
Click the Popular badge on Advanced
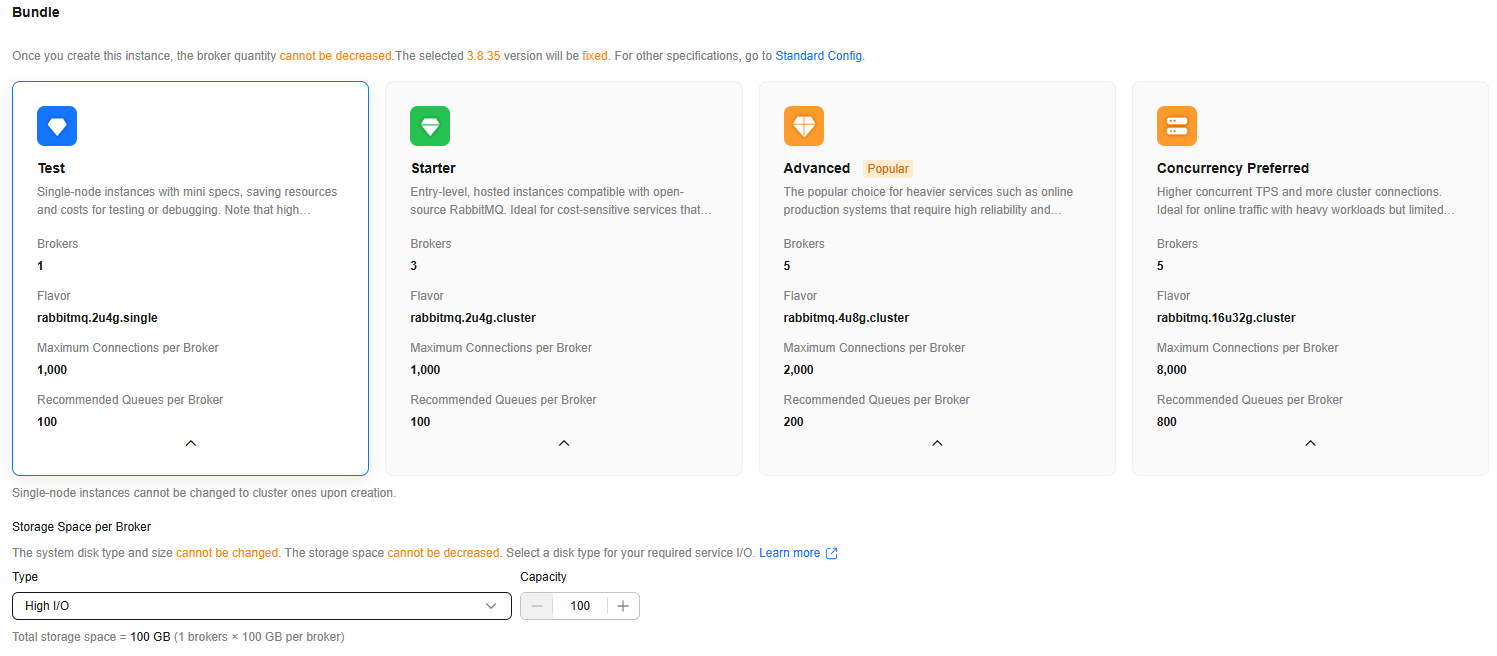click(888, 169)
